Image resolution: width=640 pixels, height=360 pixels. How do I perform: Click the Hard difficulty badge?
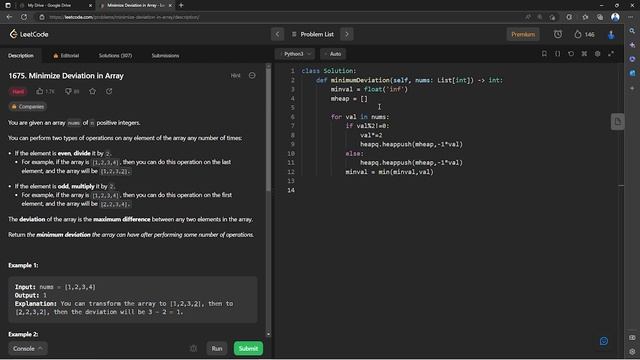18,91
